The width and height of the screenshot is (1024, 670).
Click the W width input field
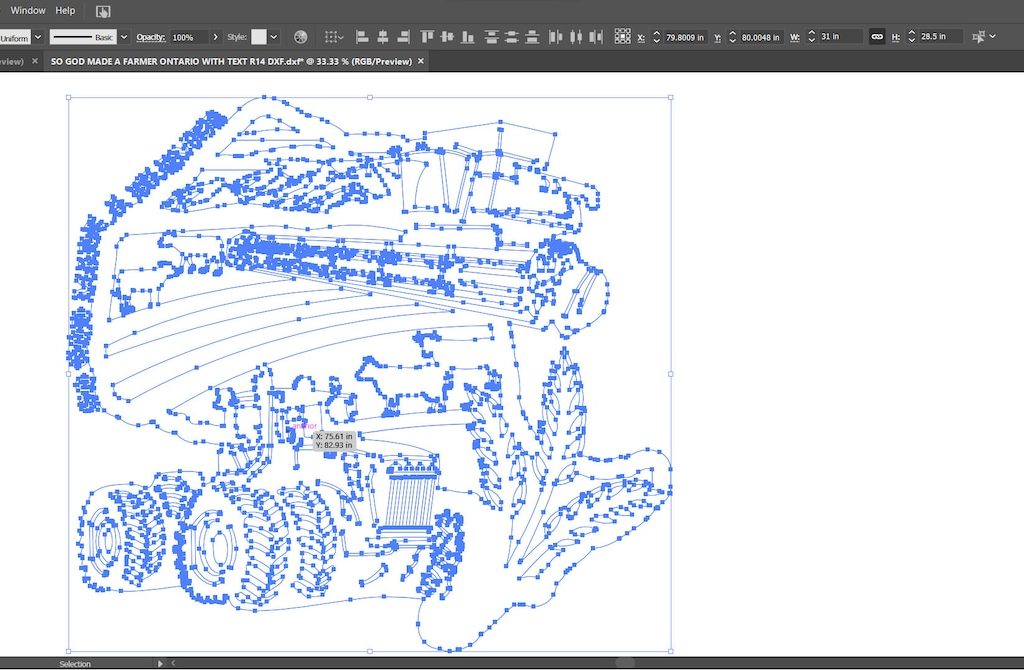point(838,37)
